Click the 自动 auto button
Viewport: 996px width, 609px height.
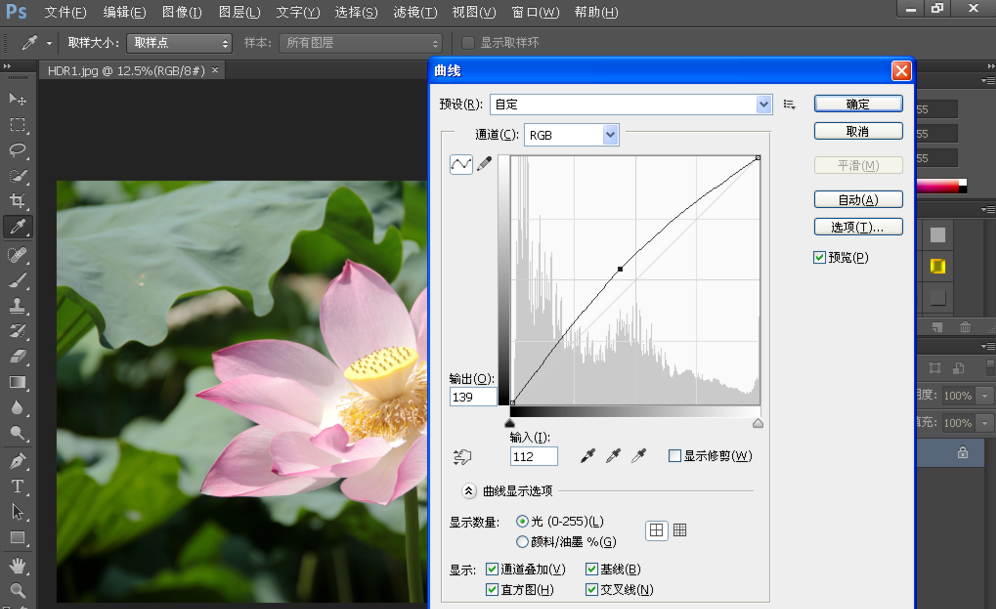[858, 200]
